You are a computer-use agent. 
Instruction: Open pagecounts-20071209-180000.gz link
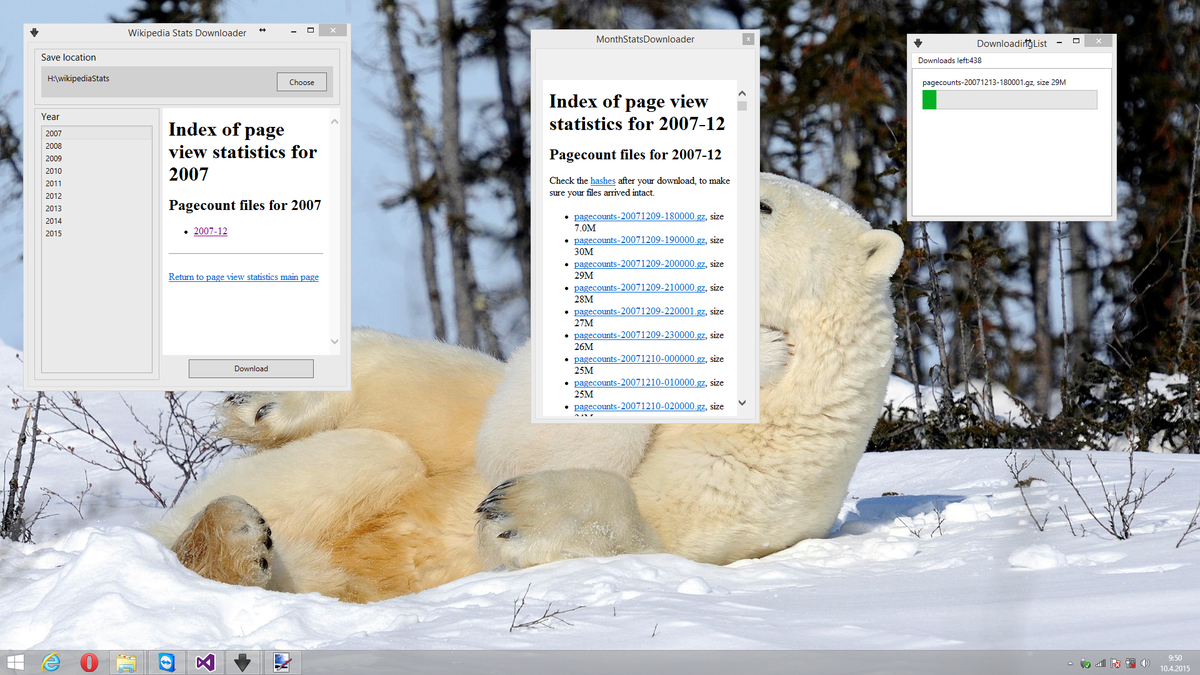tap(640, 216)
